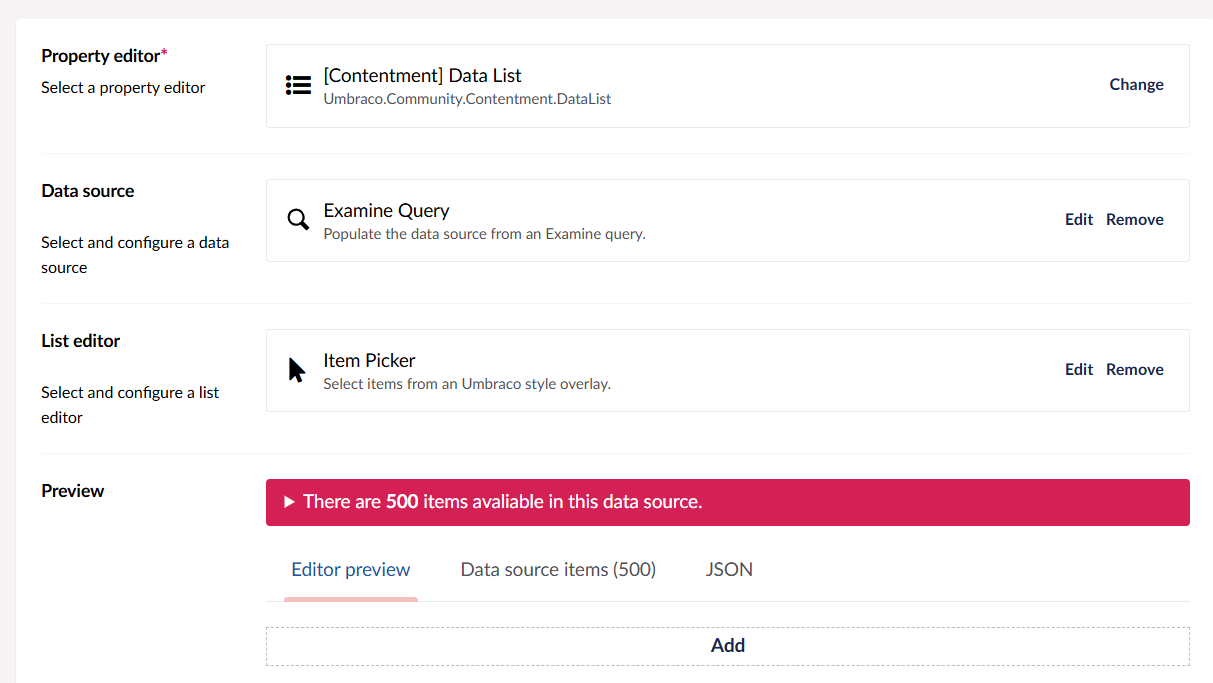Click the 'Examine Query' title text
This screenshot has width=1213, height=683.
pos(386,211)
